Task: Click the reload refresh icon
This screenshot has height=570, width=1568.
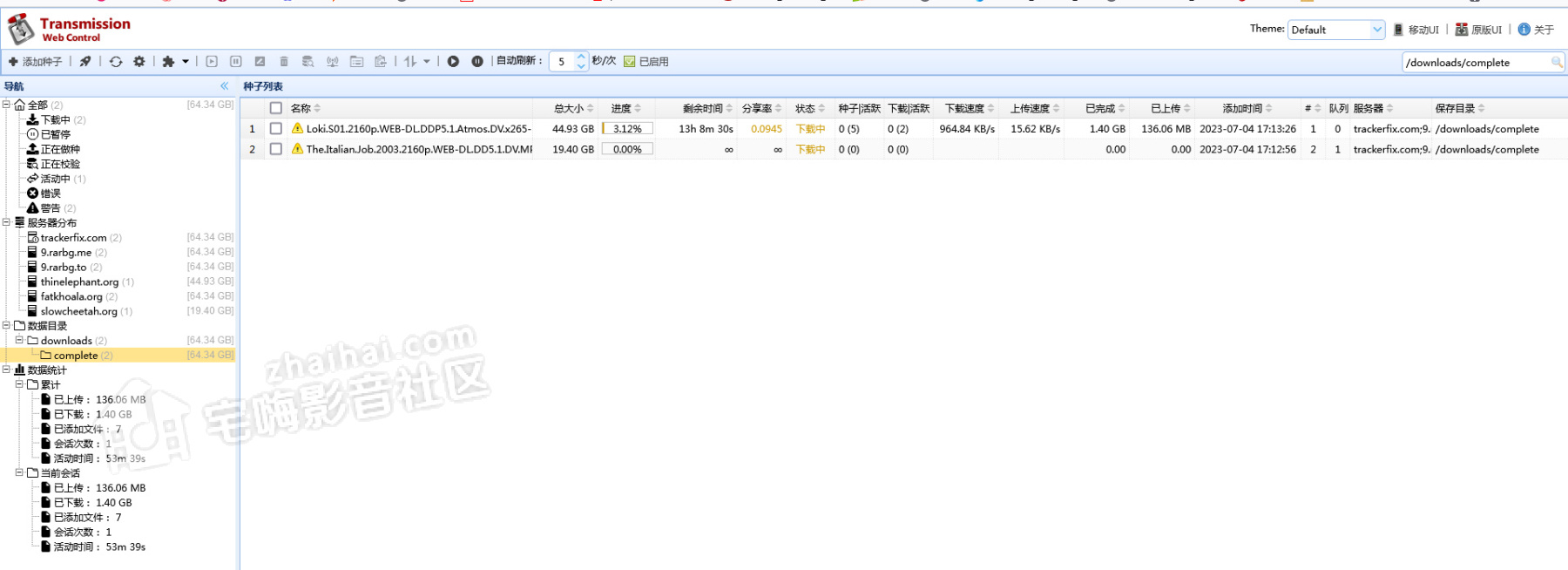Action: pyautogui.click(x=116, y=62)
